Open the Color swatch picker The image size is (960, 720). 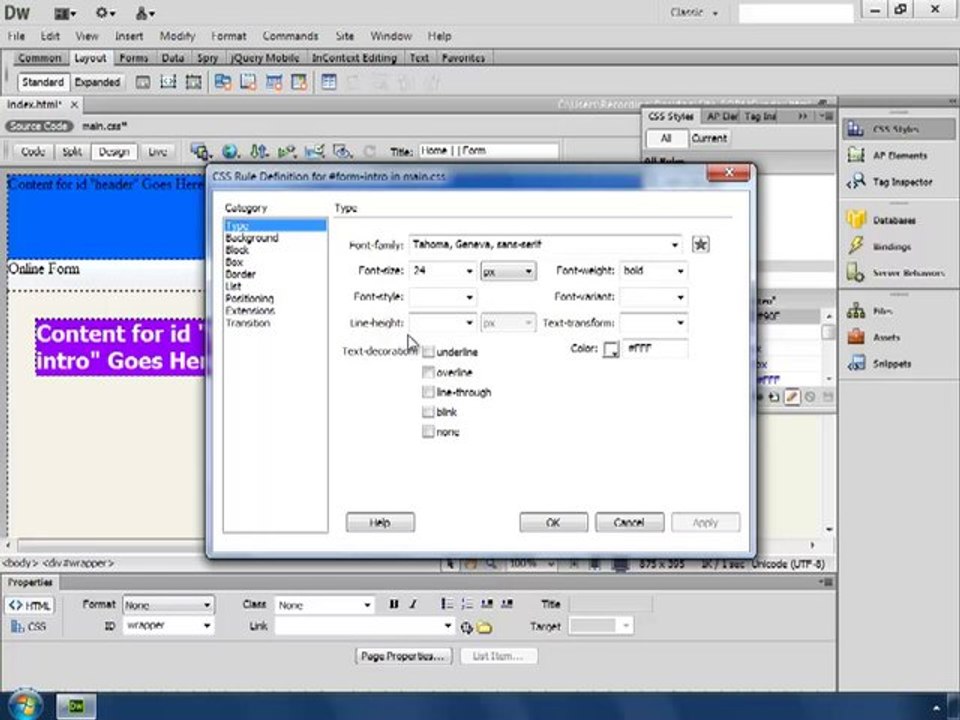(x=611, y=349)
